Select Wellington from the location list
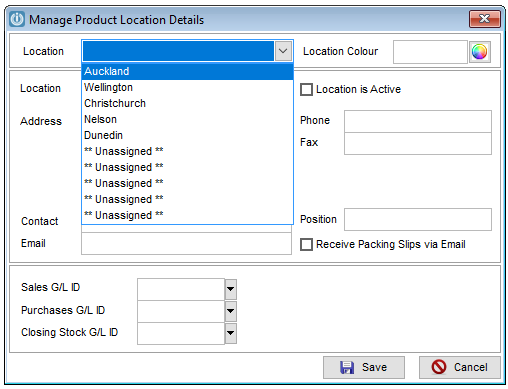This screenshot has height=389, width=508. 187,87
